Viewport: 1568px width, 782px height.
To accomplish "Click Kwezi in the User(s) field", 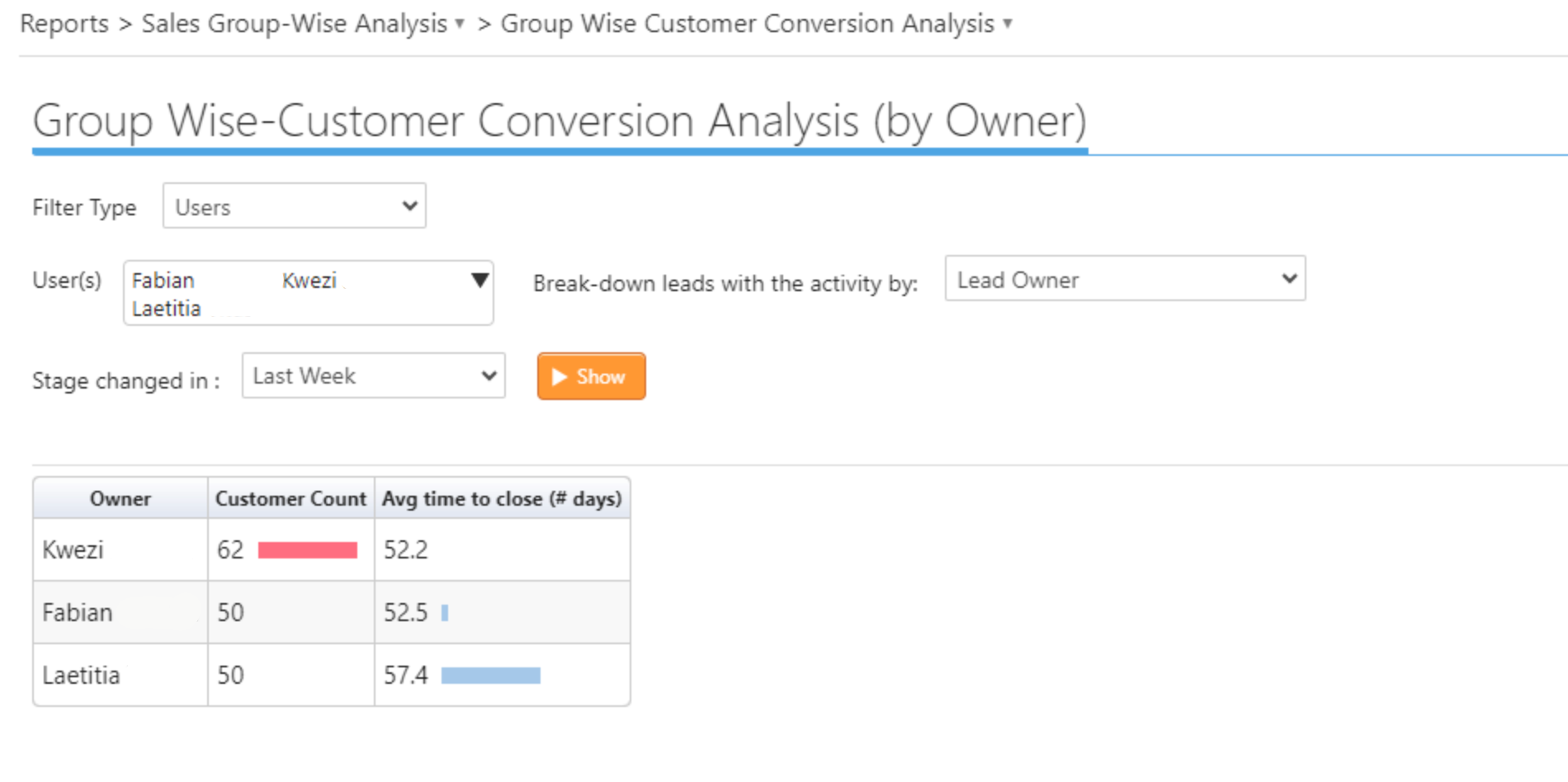I will tap(309, 280).
